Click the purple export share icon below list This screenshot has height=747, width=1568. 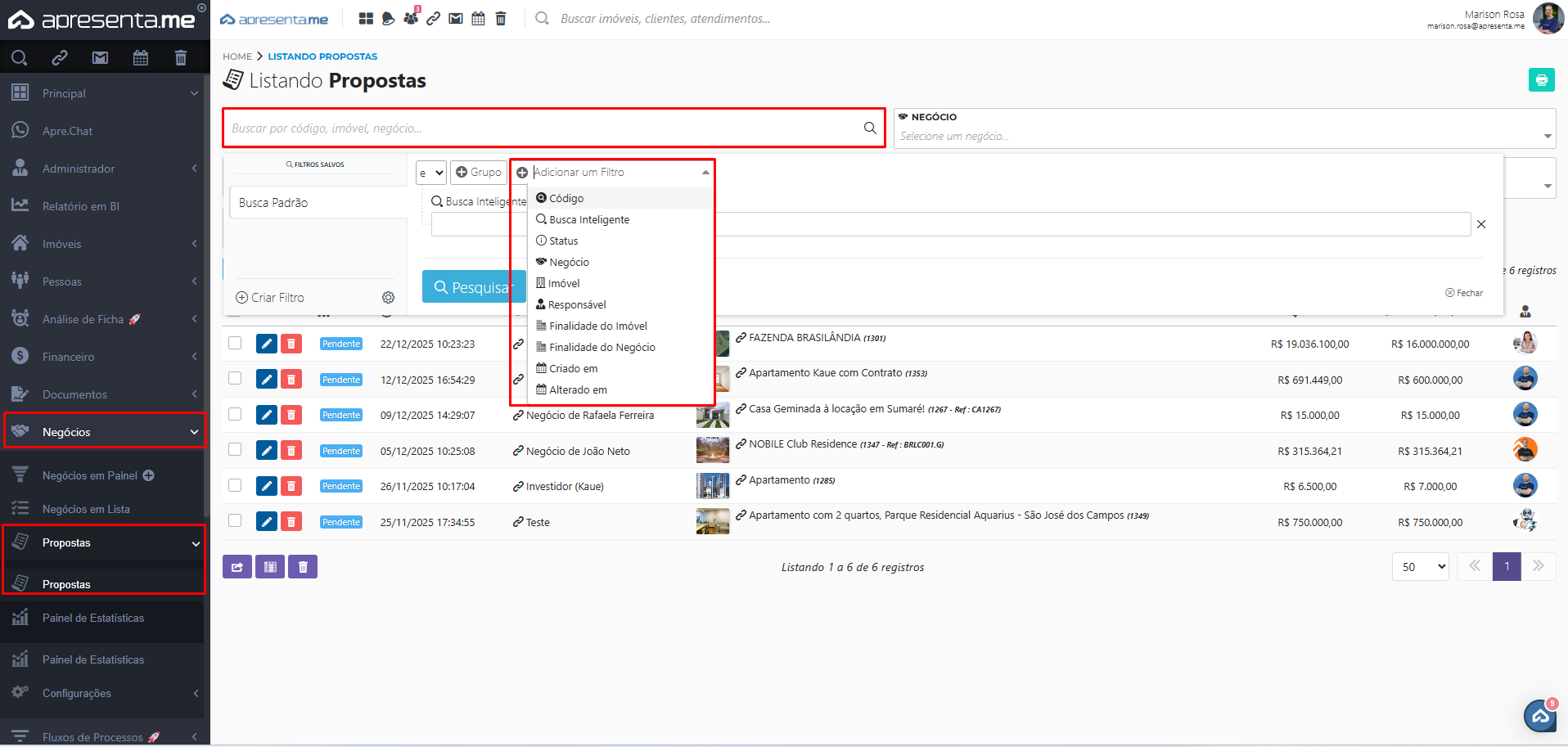pyautogui.click(x=237, y=567)
